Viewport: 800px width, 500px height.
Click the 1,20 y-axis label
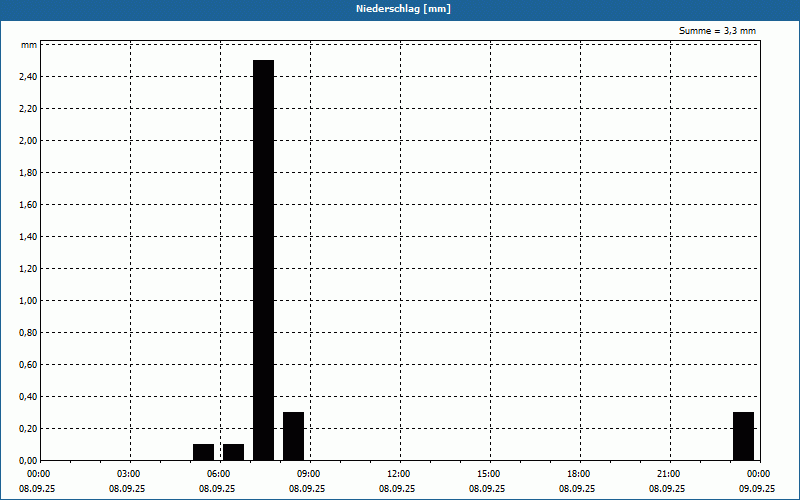pos(28,268)
